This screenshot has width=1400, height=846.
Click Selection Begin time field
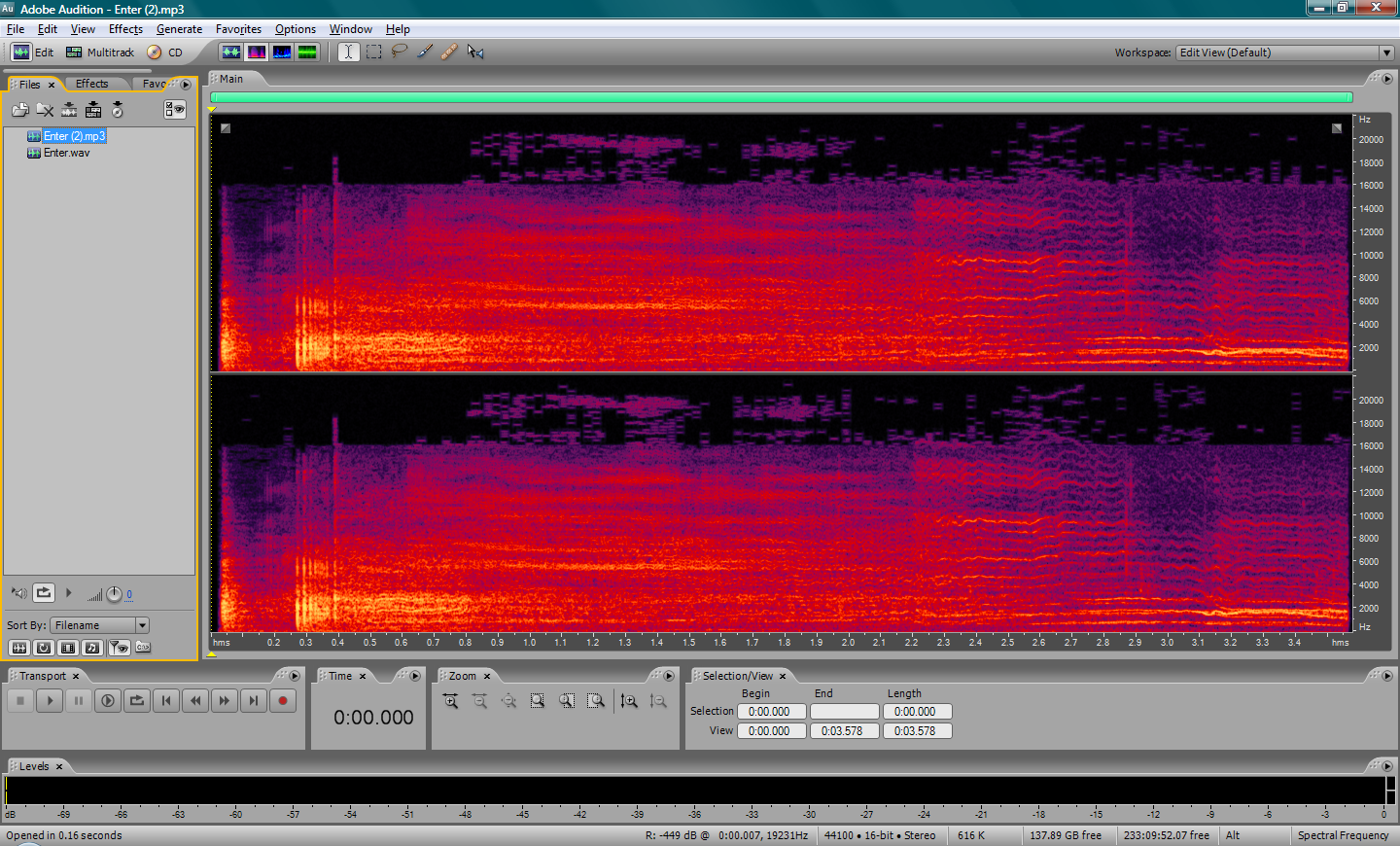point(772,712)
